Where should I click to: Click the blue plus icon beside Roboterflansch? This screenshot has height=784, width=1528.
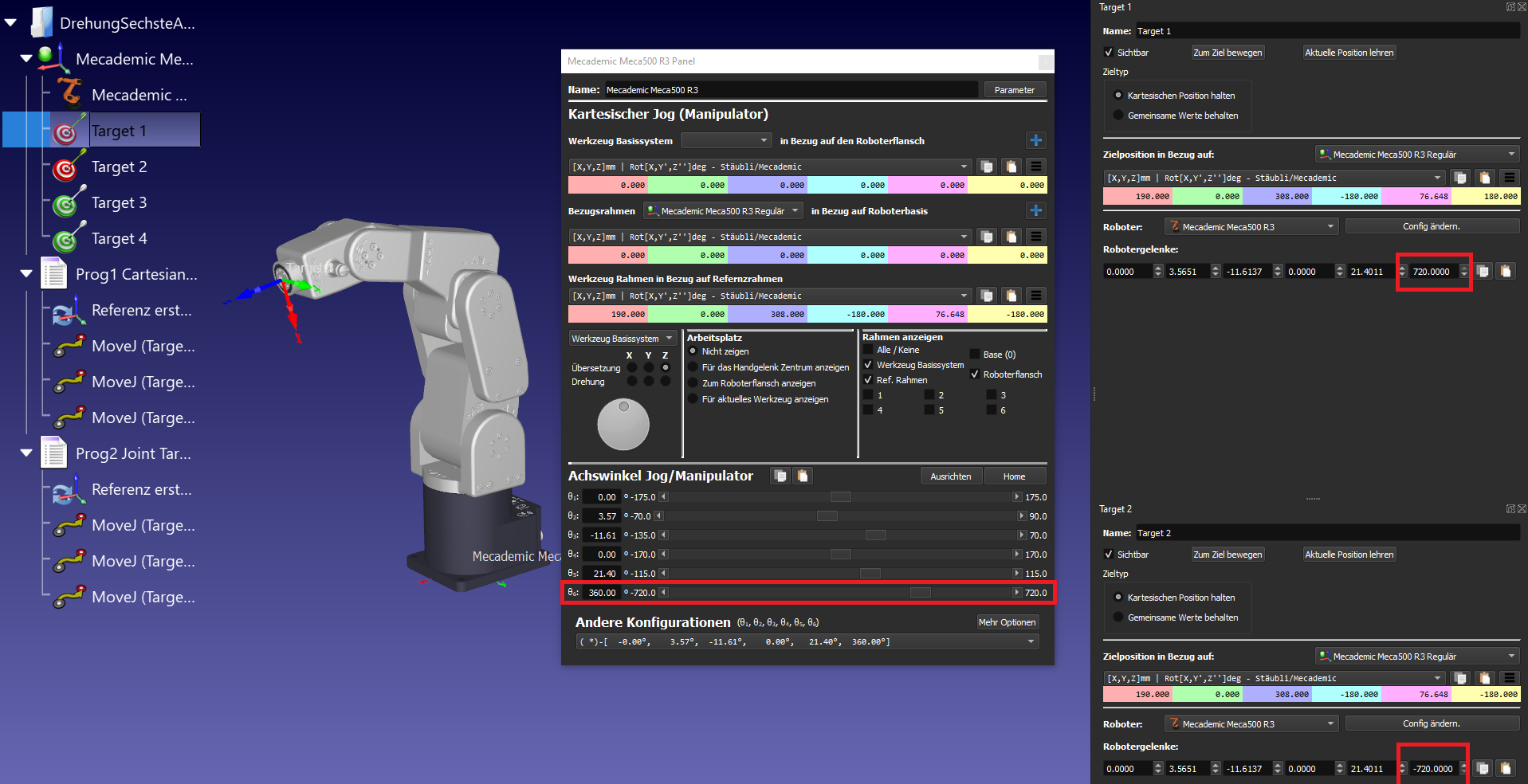(1035, 141)
